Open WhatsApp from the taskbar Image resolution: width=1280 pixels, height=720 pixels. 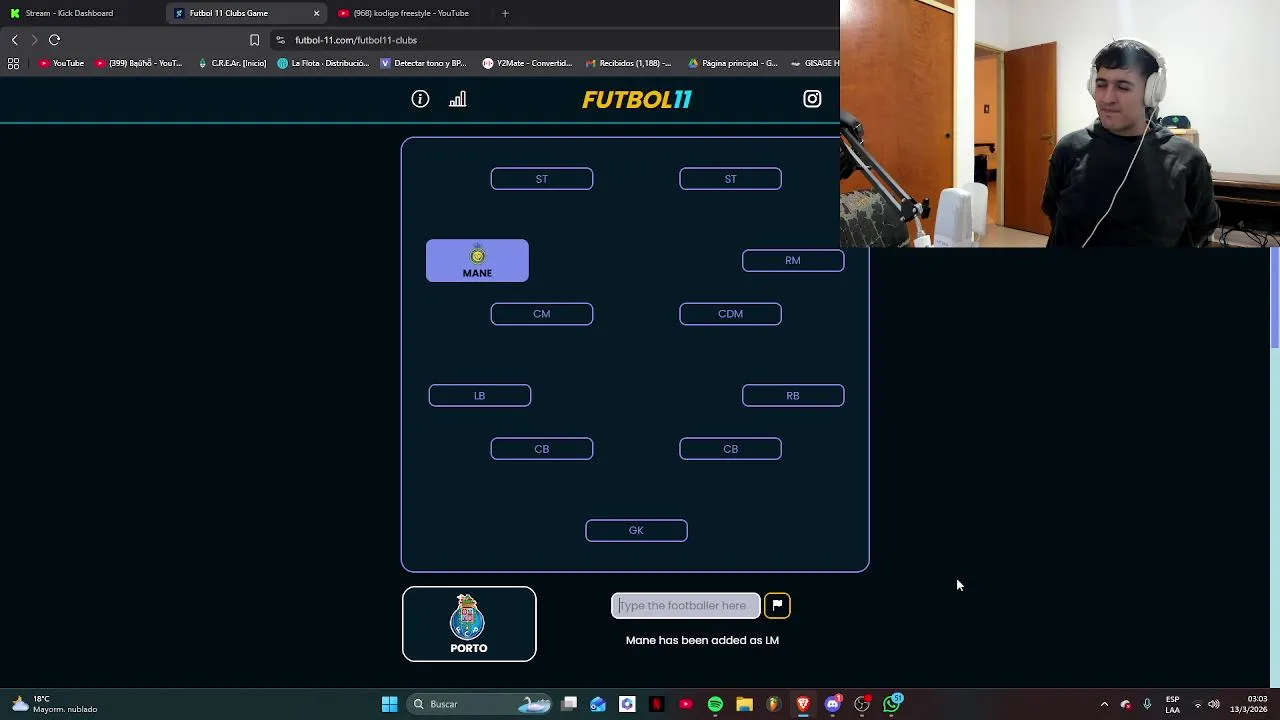[x=892, y=704]
